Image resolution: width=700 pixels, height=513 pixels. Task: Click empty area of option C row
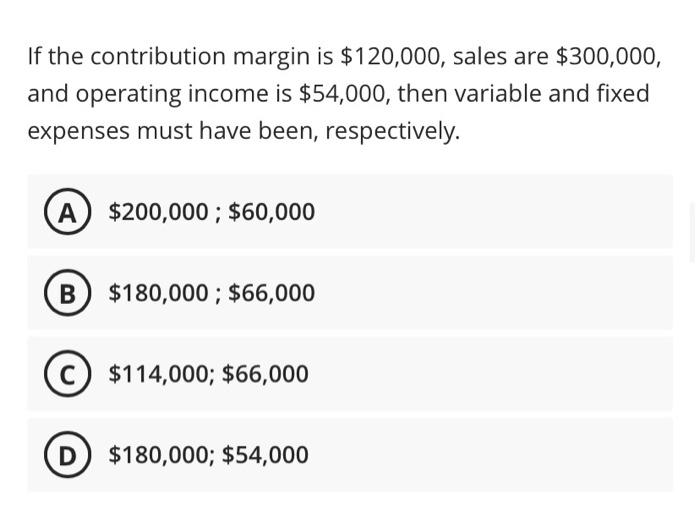click(500, 374)
